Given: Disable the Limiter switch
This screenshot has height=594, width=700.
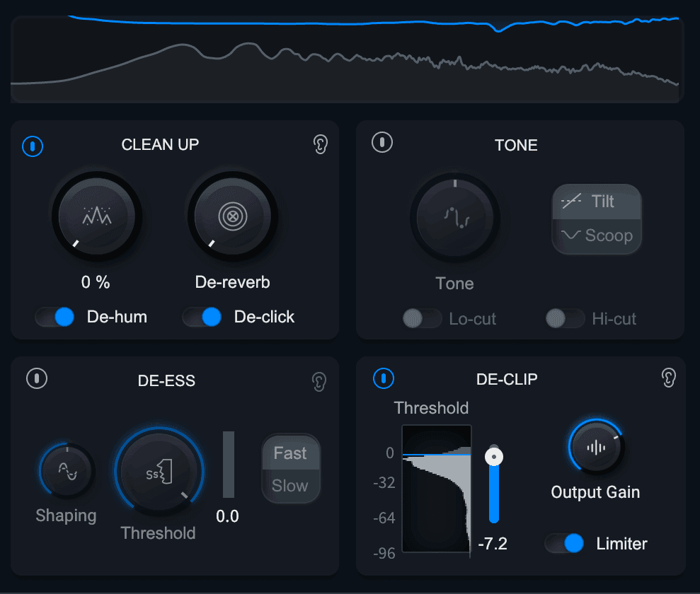Looking at the screenshot, I should point(564,543).
